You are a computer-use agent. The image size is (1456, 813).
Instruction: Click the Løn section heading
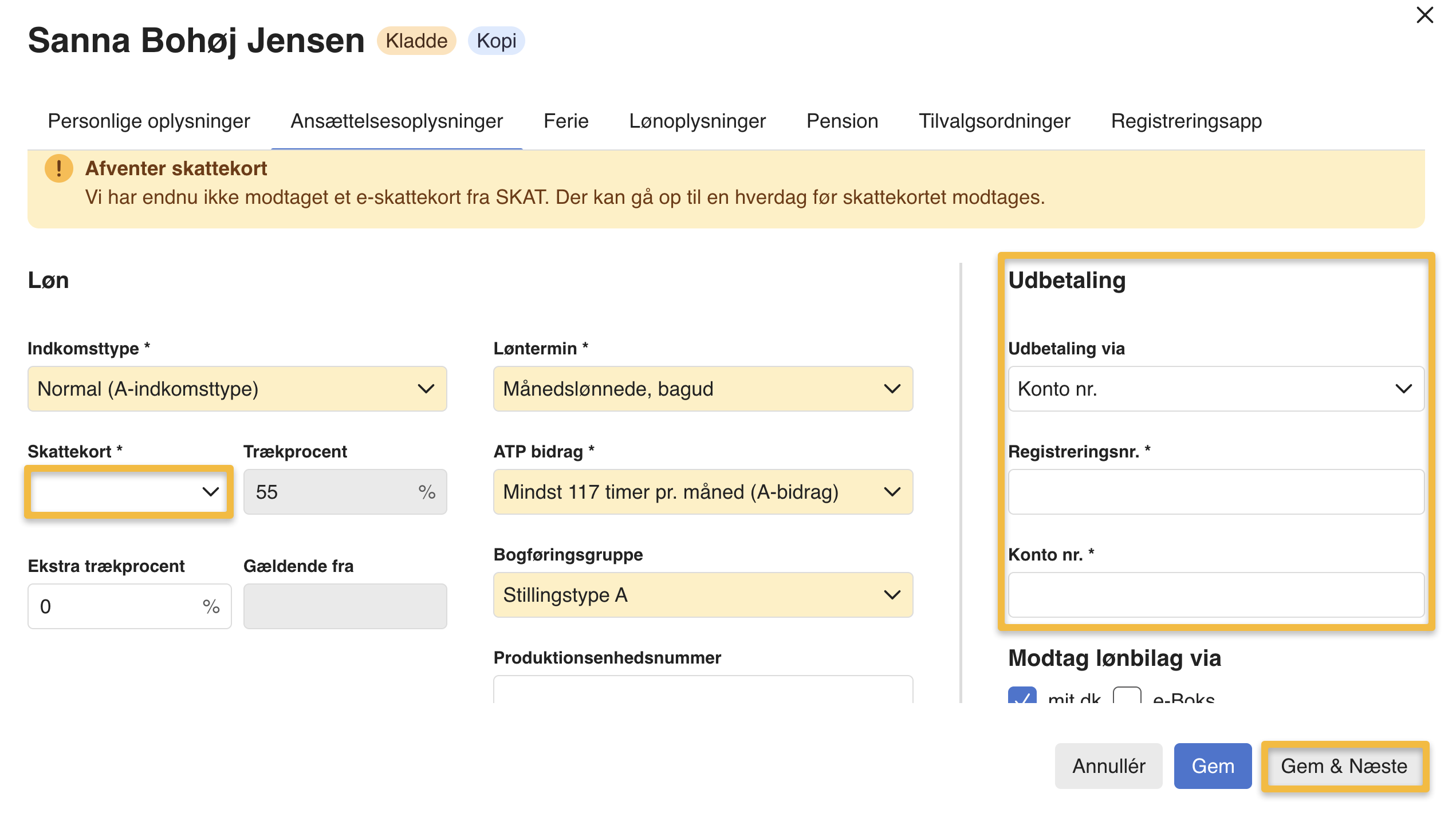[x=48, y=281]
